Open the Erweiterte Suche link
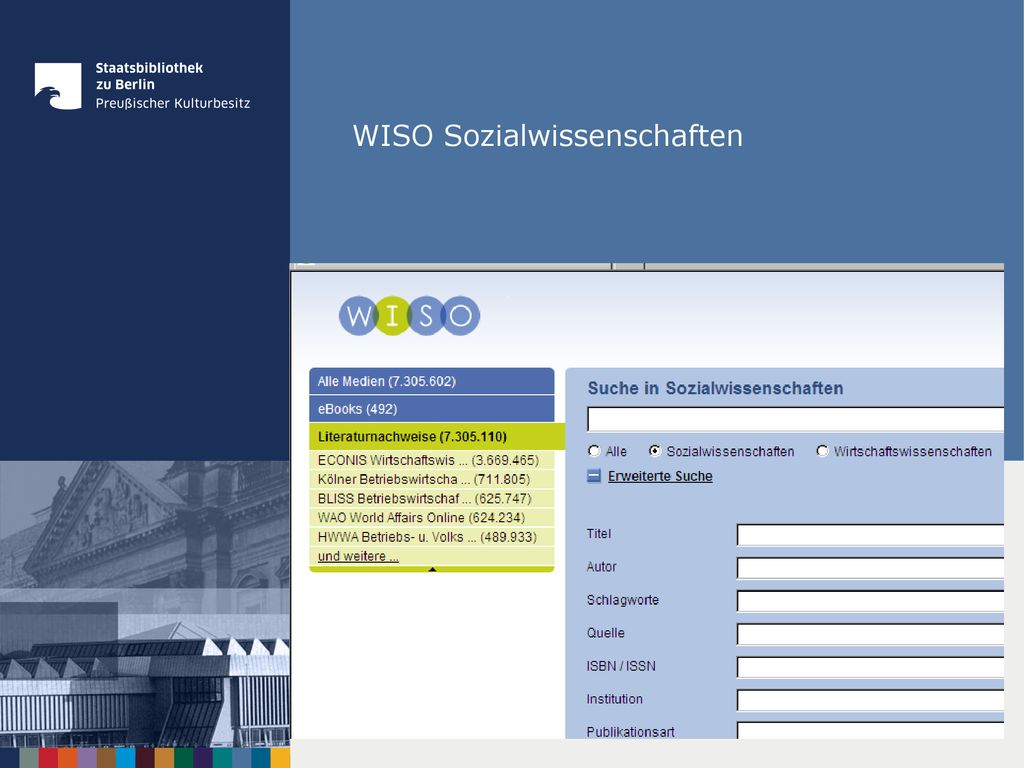This screenshot has height=768, width=1024. pyautogui.click(x=660, y=476)
